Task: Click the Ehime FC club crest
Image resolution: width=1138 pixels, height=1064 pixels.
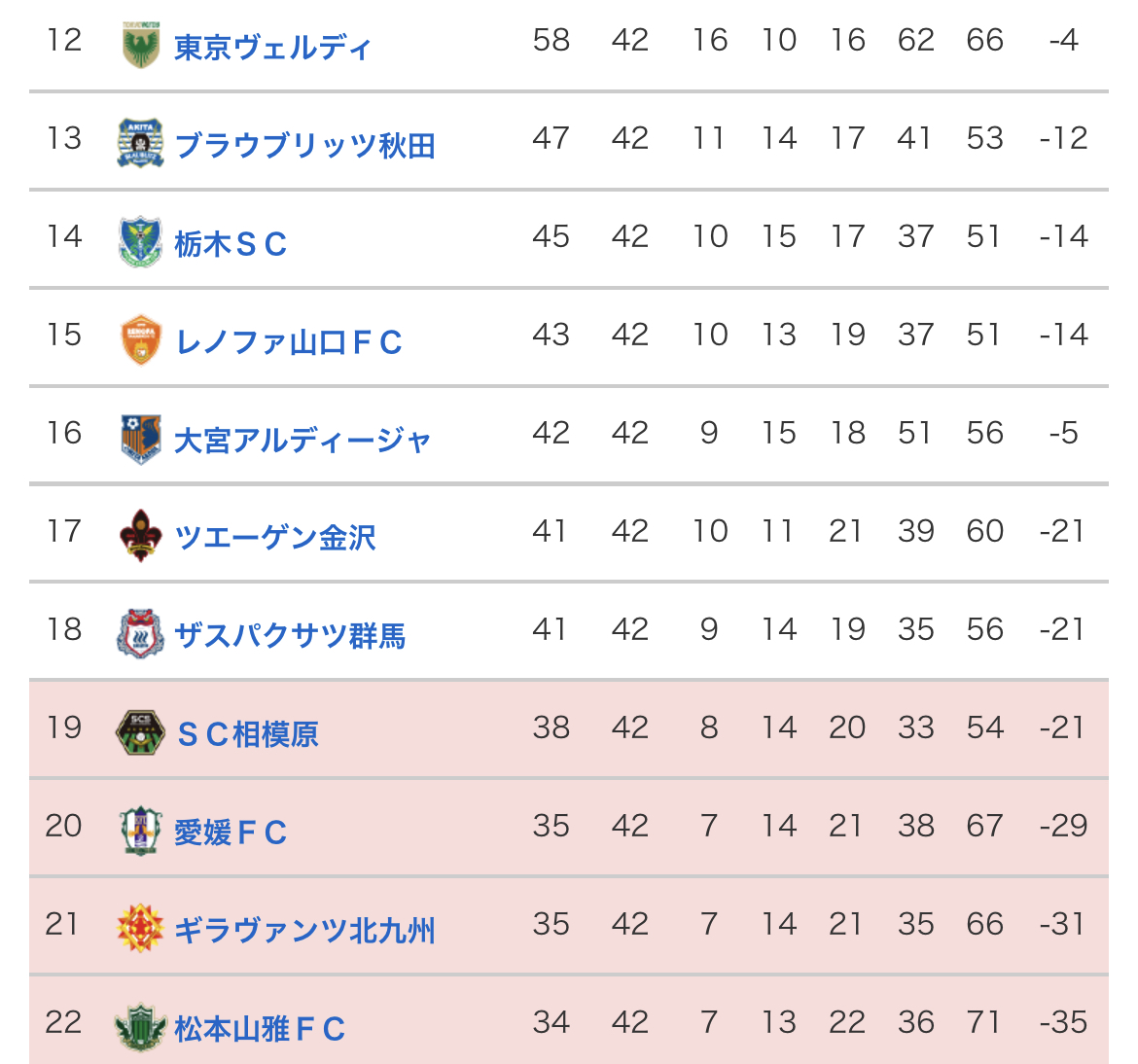Action: (x=141, y=832)
